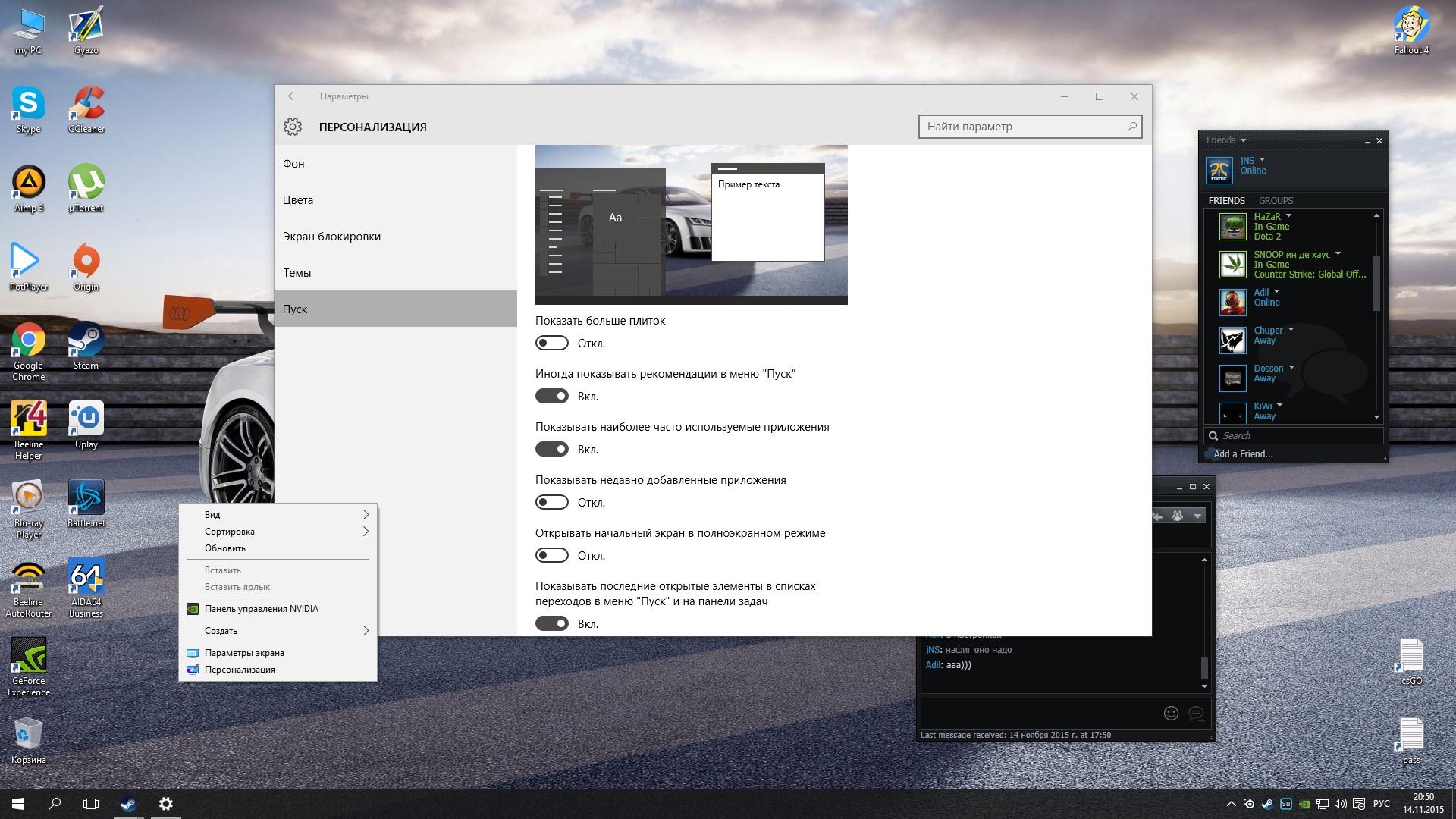Open Task View on the taskbar

click(91, 804)
